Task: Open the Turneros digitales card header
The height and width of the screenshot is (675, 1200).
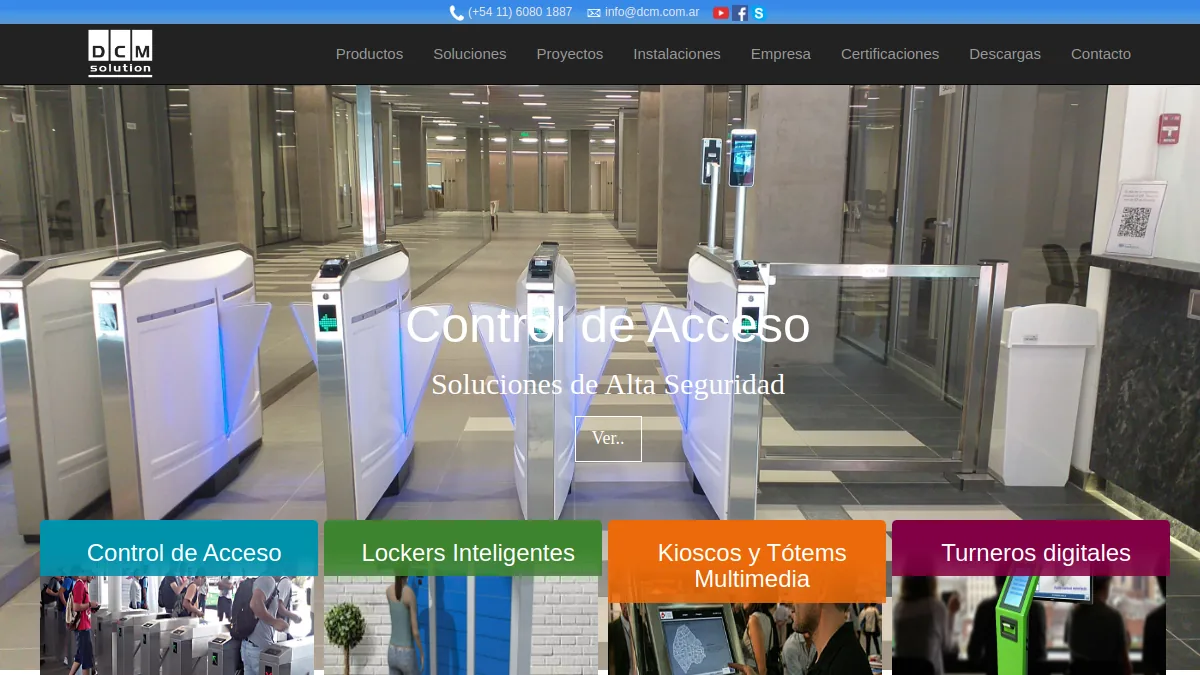Action: [x=1031, y=549]
